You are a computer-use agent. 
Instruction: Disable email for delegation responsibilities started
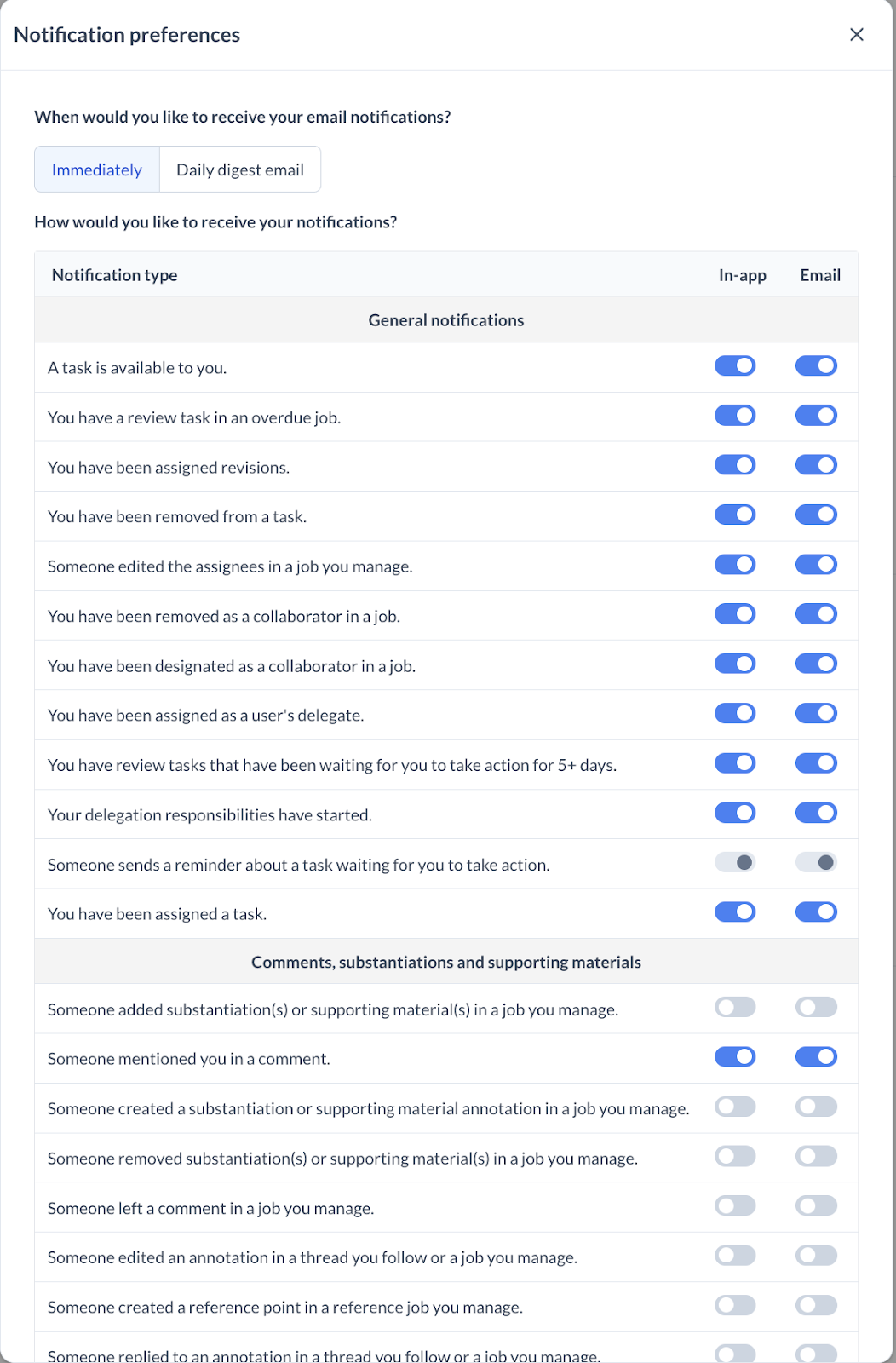816,813
